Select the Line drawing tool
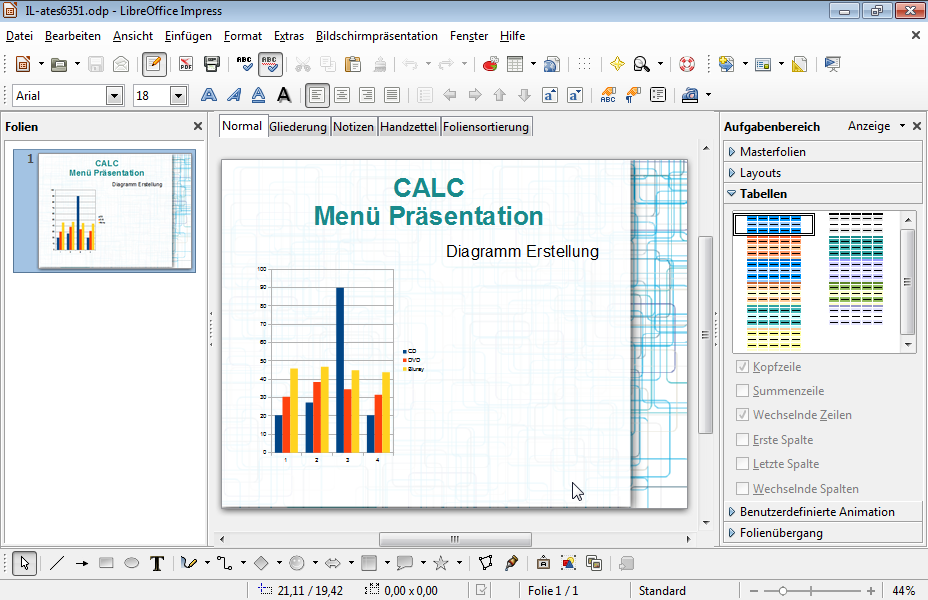 click(x=57, y=563)
